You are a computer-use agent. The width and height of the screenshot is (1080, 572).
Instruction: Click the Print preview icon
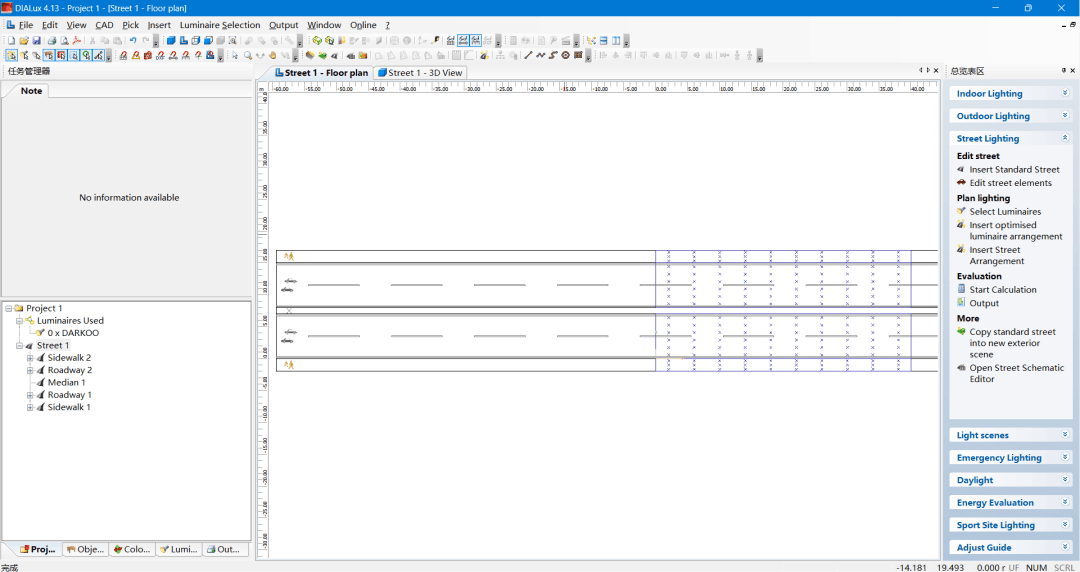click(64, 41)
